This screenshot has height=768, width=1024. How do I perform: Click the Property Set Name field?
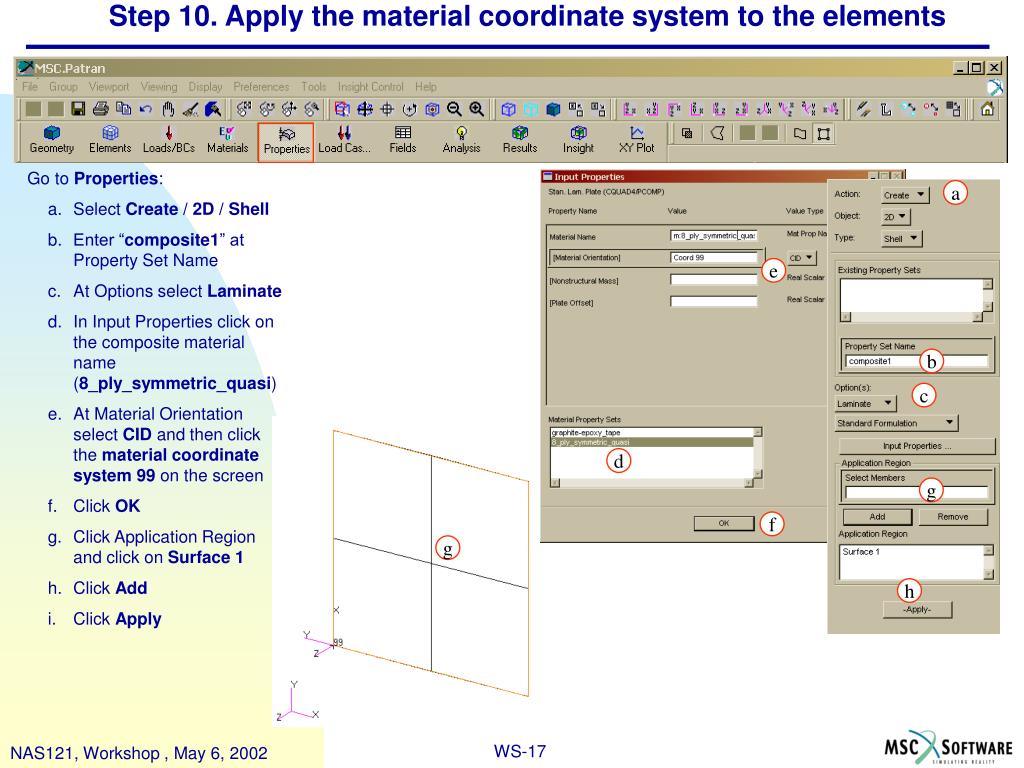tap(917, 360)
